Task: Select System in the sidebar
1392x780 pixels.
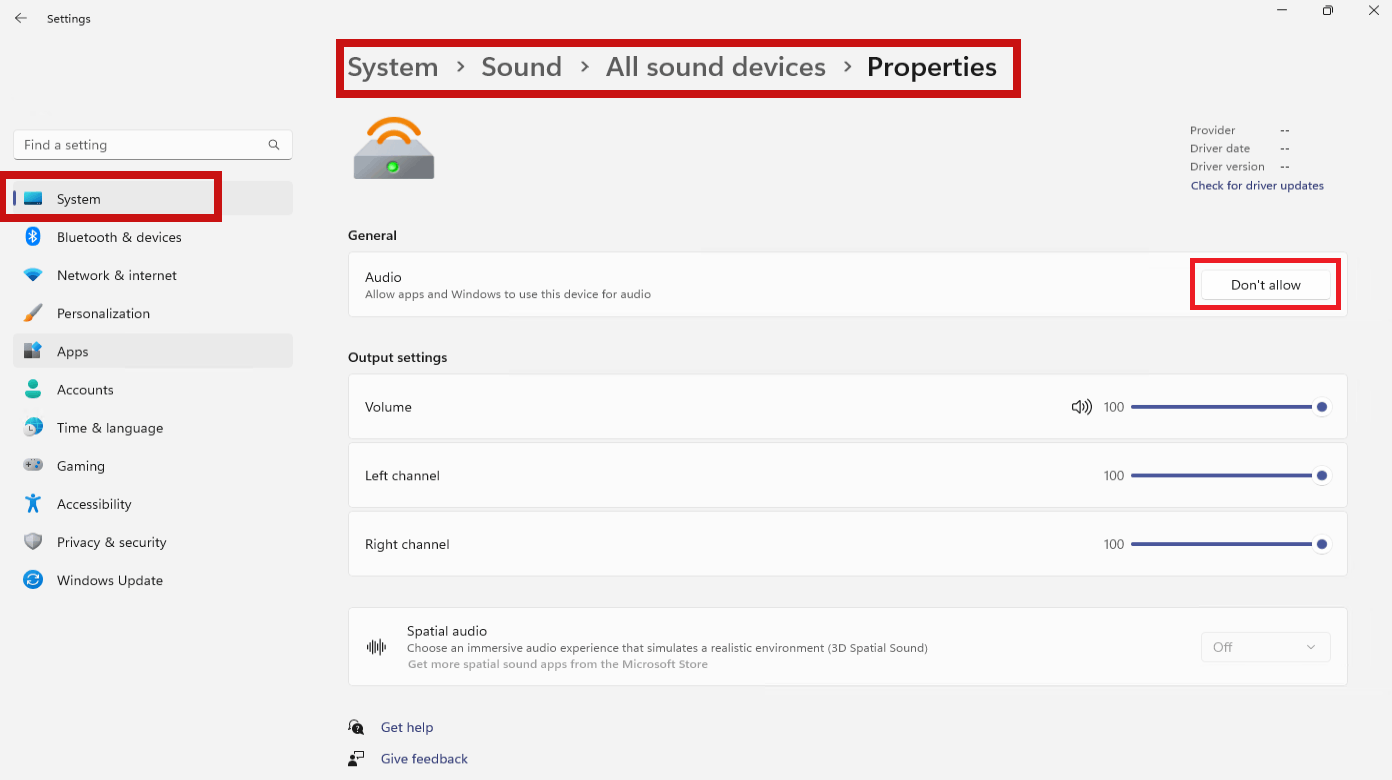Action: (152, 198)
